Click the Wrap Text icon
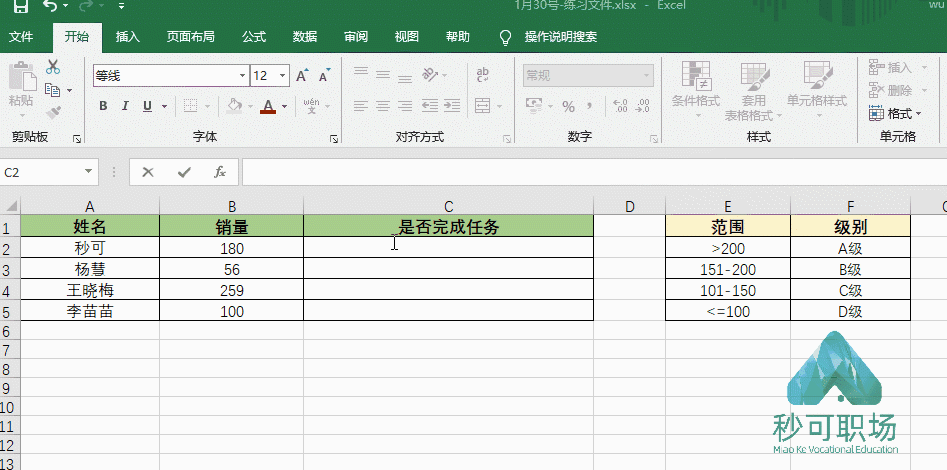947x470 pixels. (x=483, y=76)
